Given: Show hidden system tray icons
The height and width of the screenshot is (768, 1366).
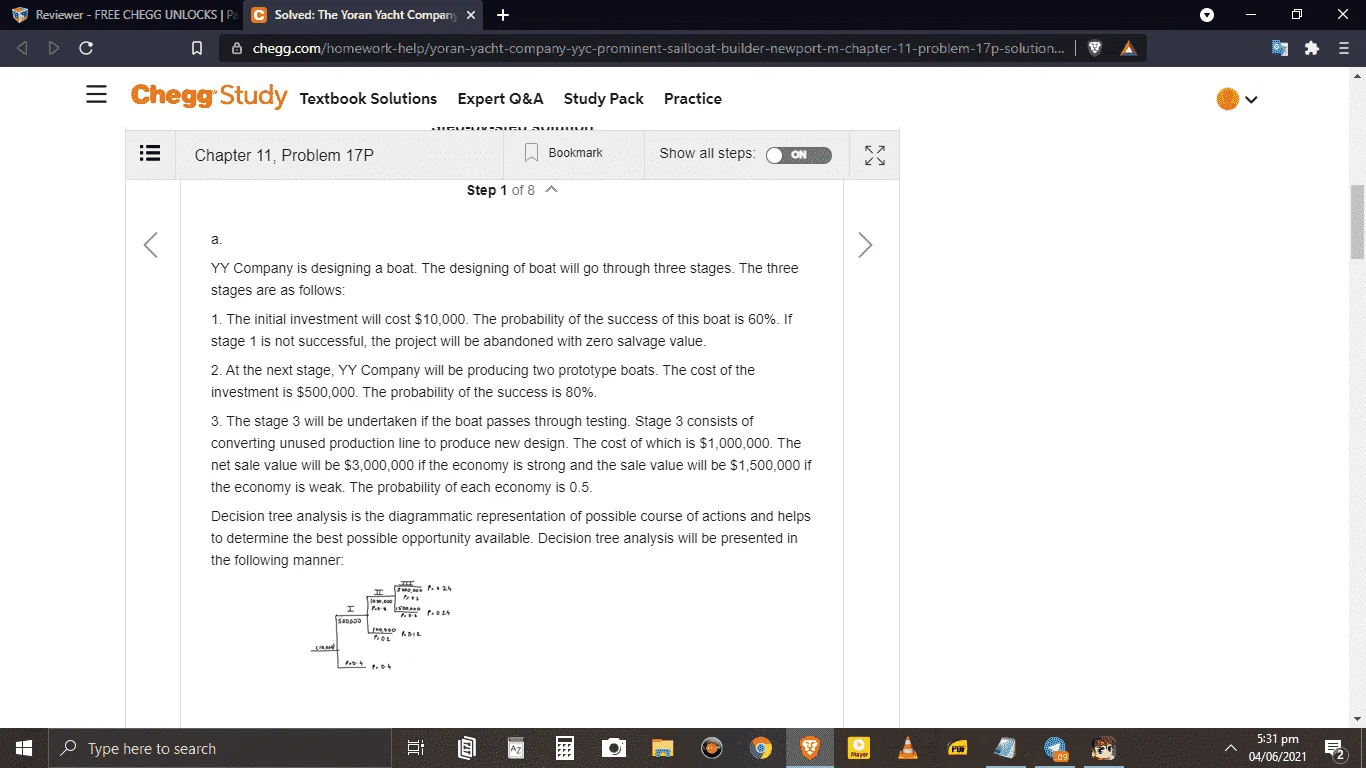Looking at the screenshot, I should pyautogui.click(x=1231, y=748).
